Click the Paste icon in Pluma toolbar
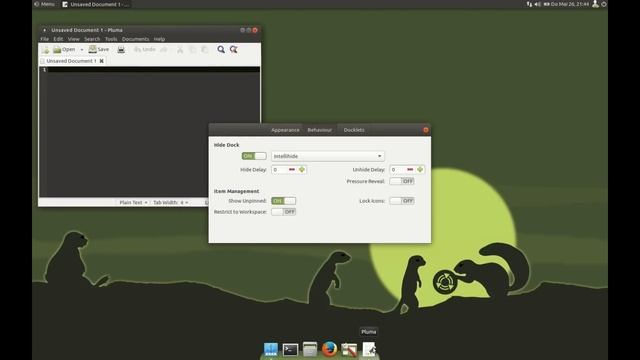640x360 pixels. [205, 49]
